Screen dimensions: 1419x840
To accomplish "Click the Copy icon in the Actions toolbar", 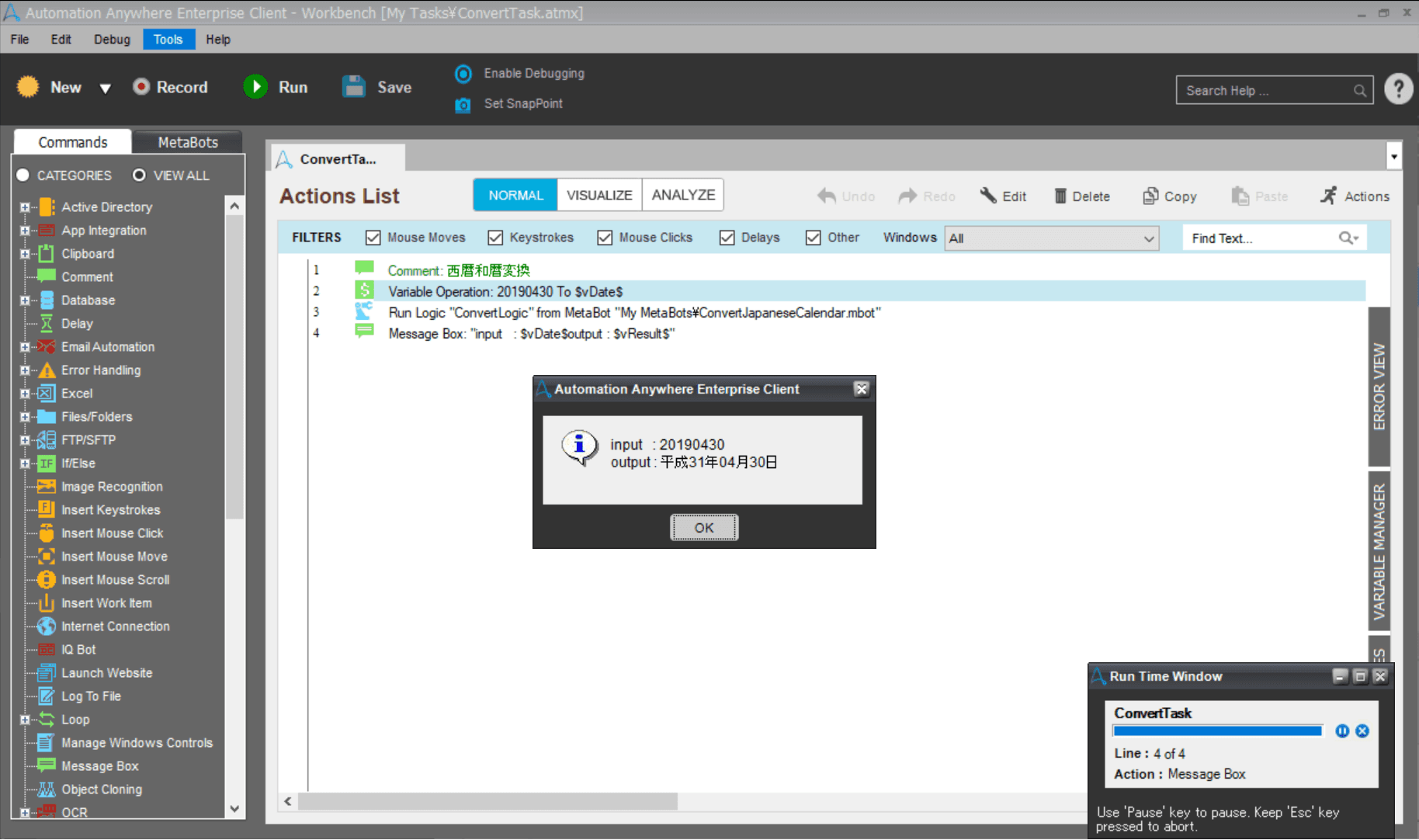I will click(1150, 196).
